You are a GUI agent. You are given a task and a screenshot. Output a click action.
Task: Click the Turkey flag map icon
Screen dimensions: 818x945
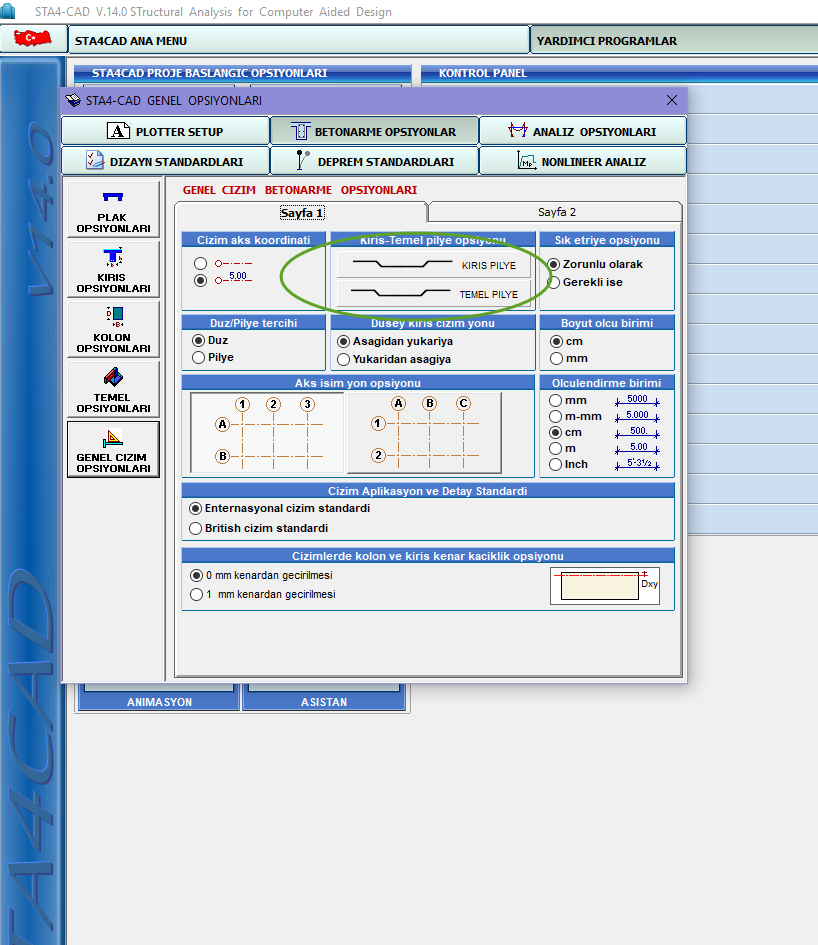coord(33,39)
